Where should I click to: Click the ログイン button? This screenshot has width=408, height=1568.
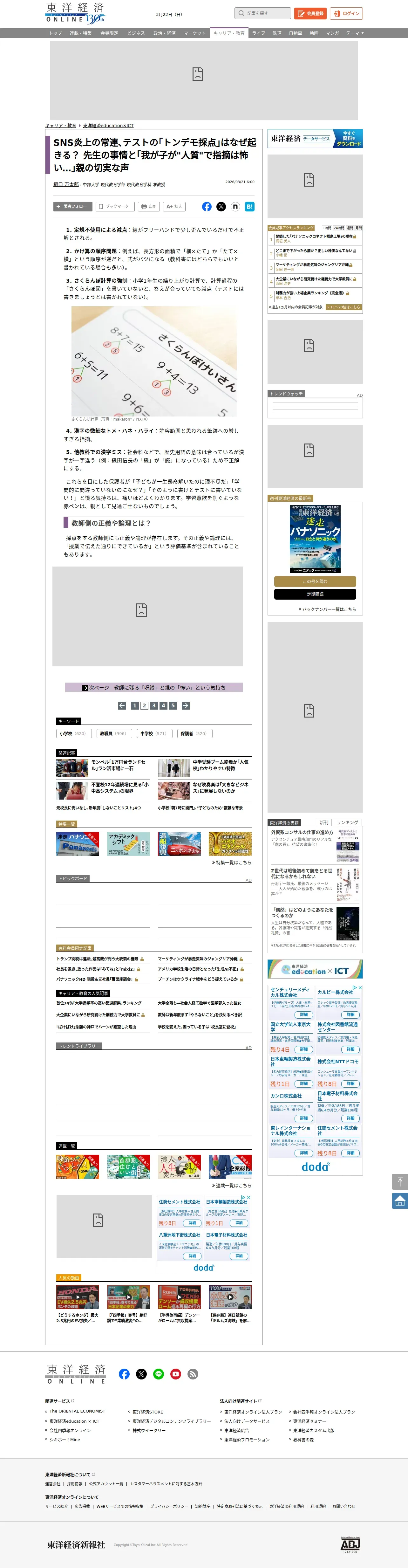[x=347, y=13]
